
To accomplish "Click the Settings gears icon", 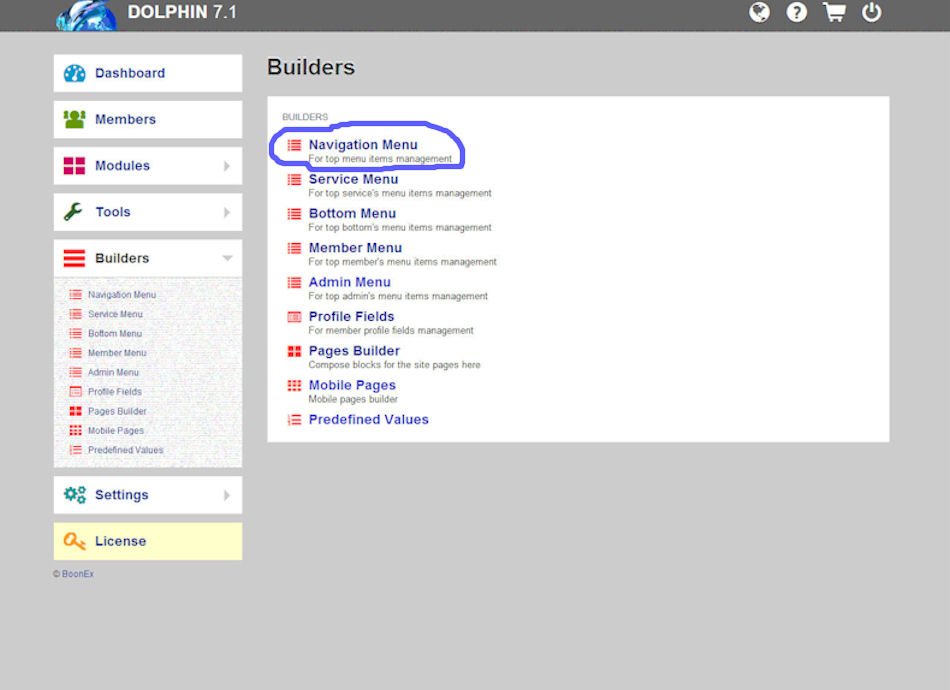I will (75, 495).
